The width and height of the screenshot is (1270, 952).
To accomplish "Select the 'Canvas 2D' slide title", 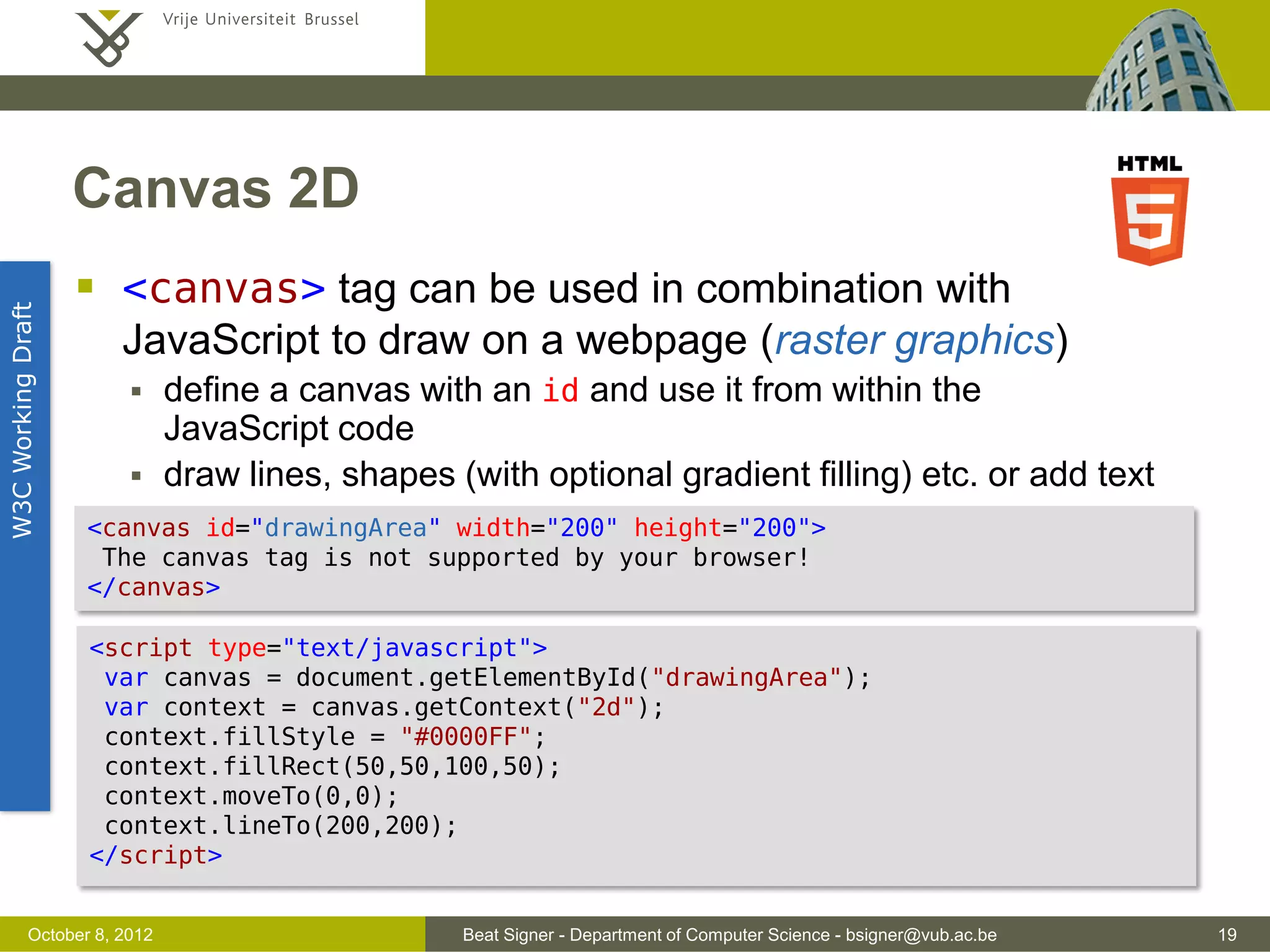I will click(x=216, y=188).
